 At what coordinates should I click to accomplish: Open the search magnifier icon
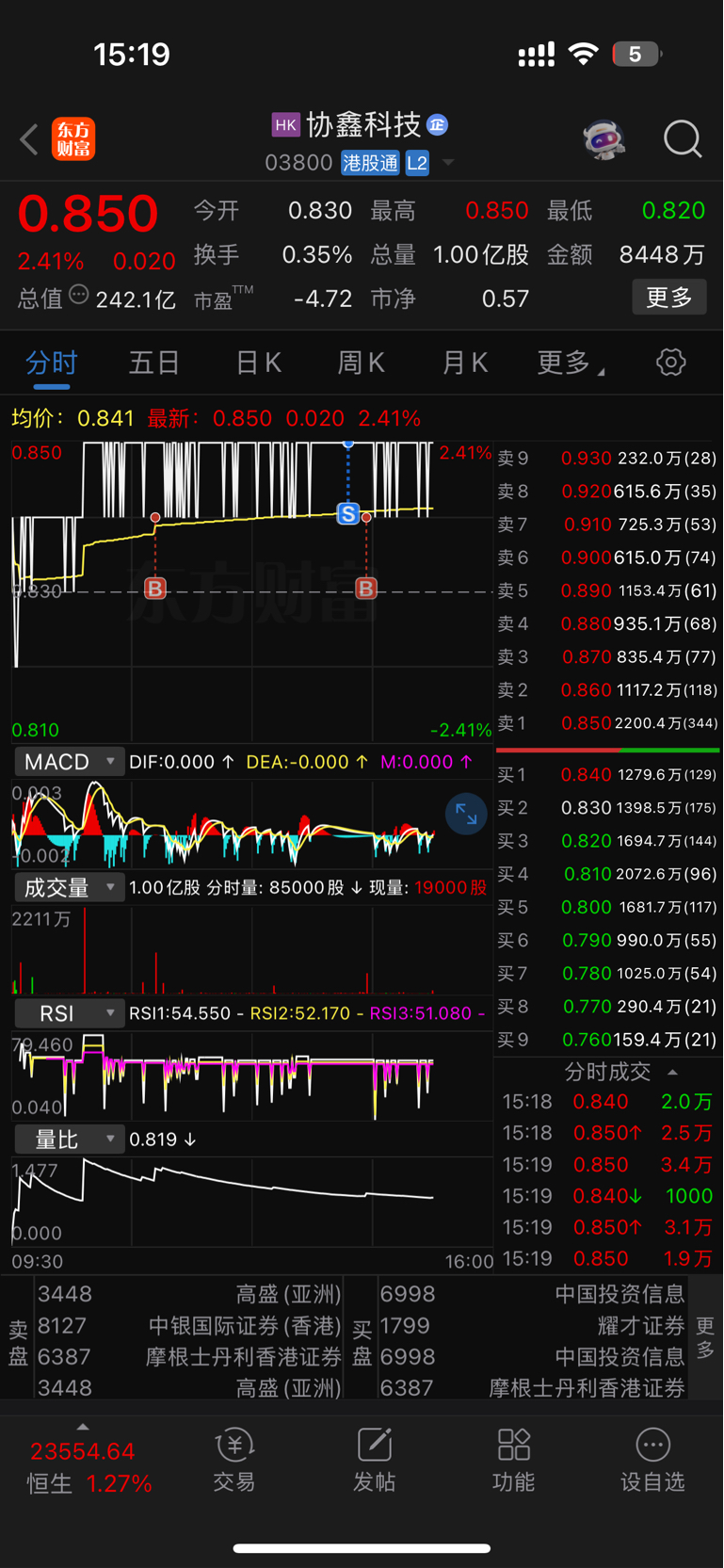pyautogui.click(x=683, y=139)
